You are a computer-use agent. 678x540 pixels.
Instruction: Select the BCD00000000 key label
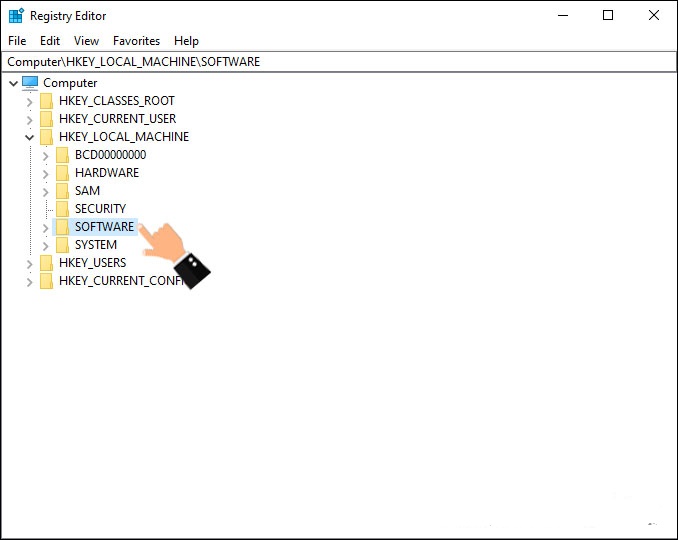(111, 155)
